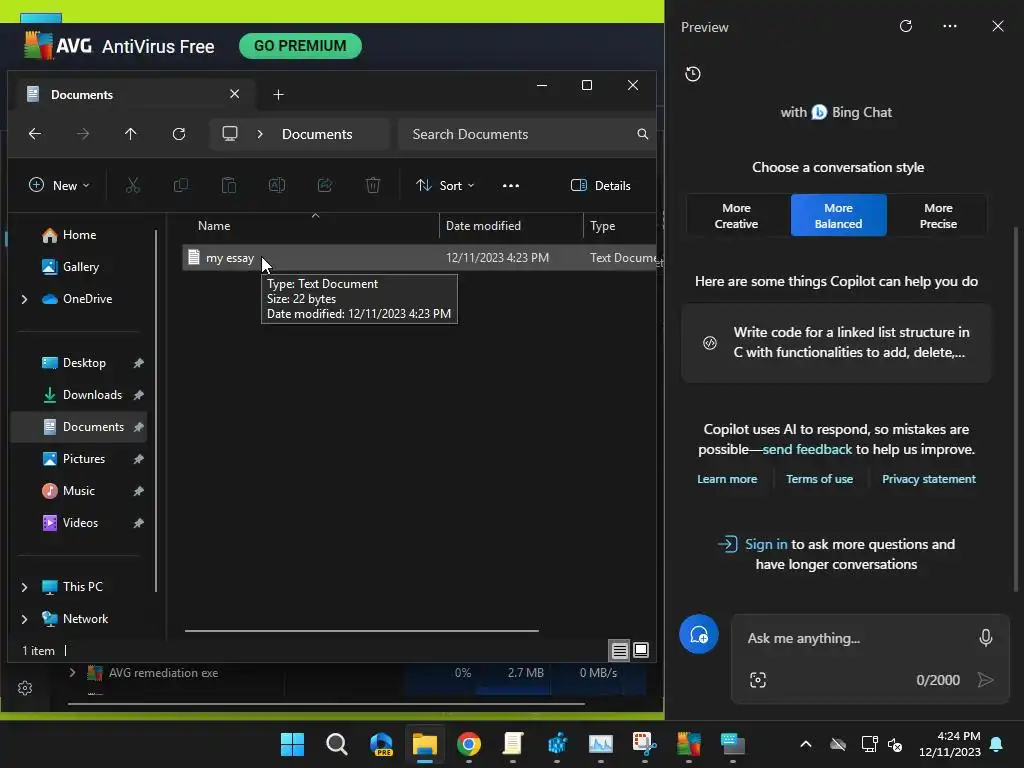Open a new Explorer tab with plus button

278,95
